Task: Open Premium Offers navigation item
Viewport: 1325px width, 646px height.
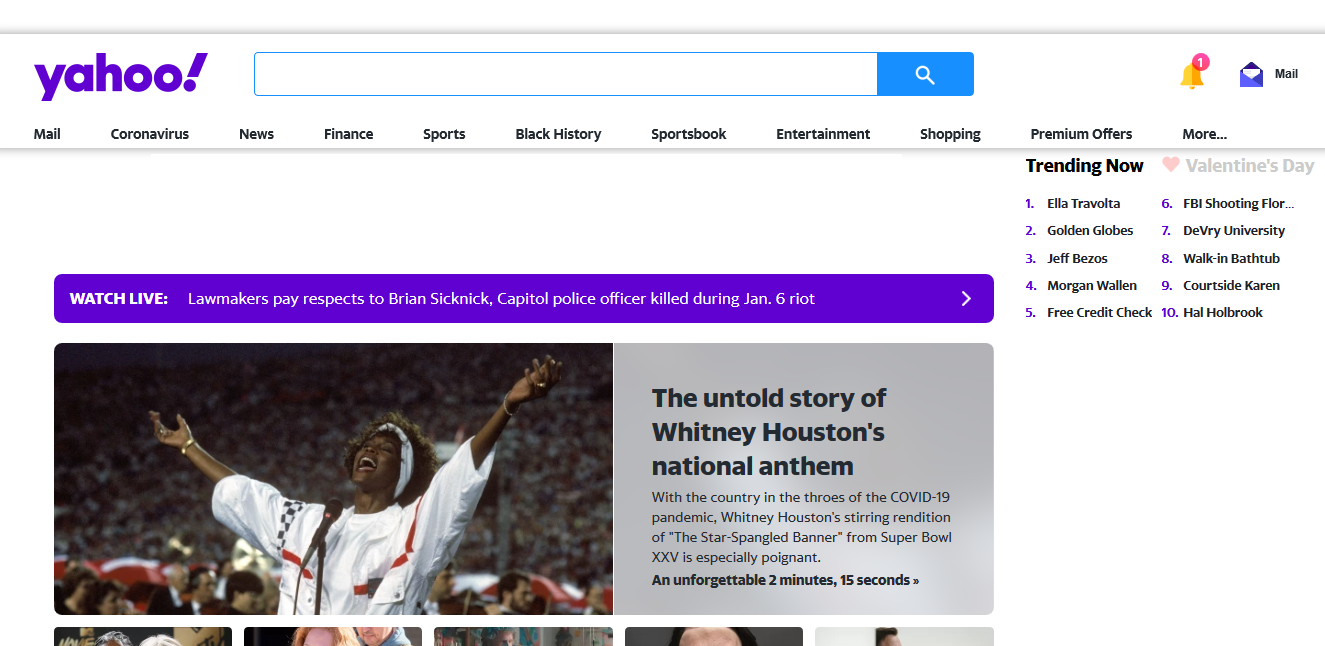Action: (x=1081, y=134)
